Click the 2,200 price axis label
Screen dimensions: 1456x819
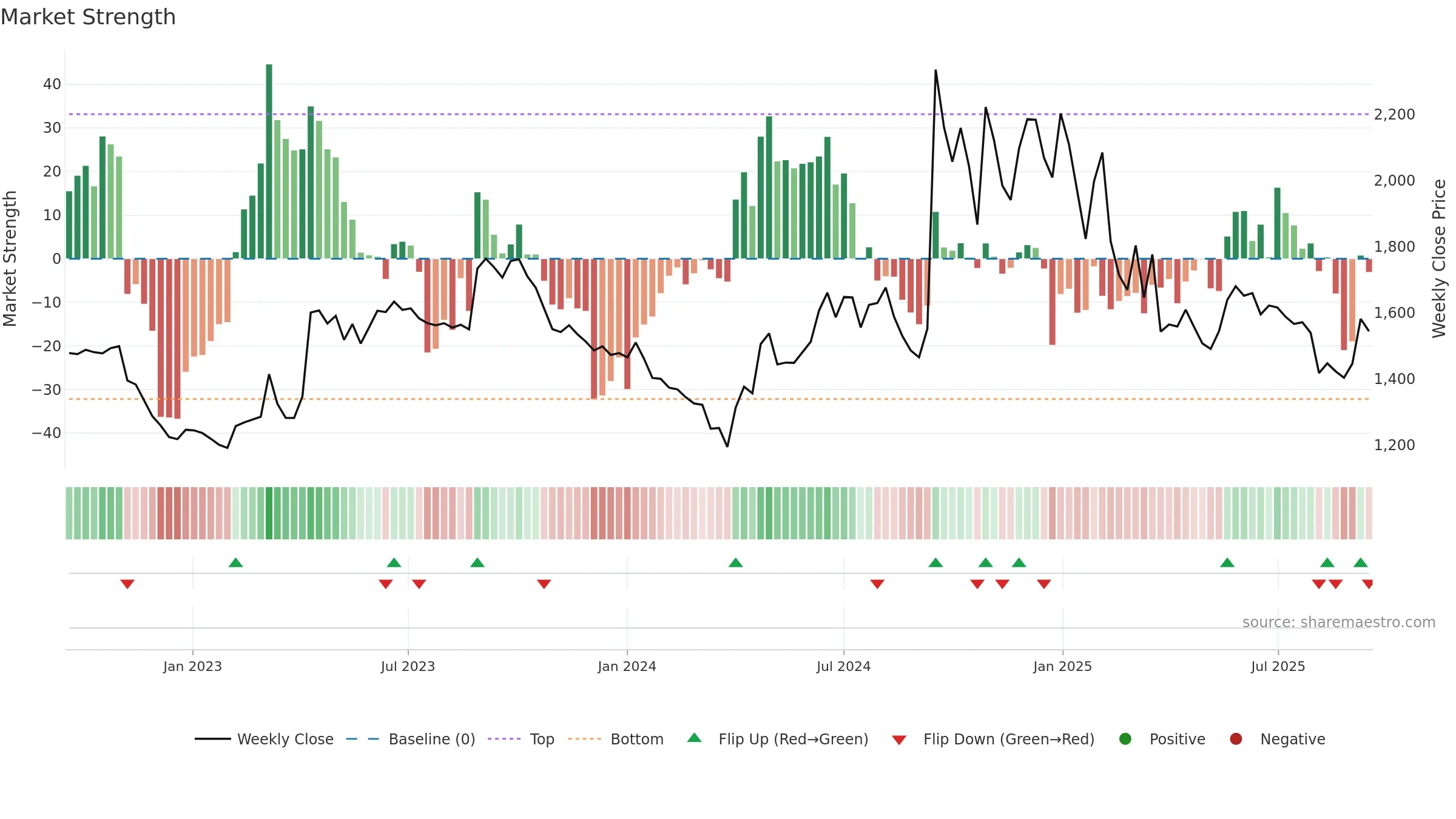(1394, 114)
